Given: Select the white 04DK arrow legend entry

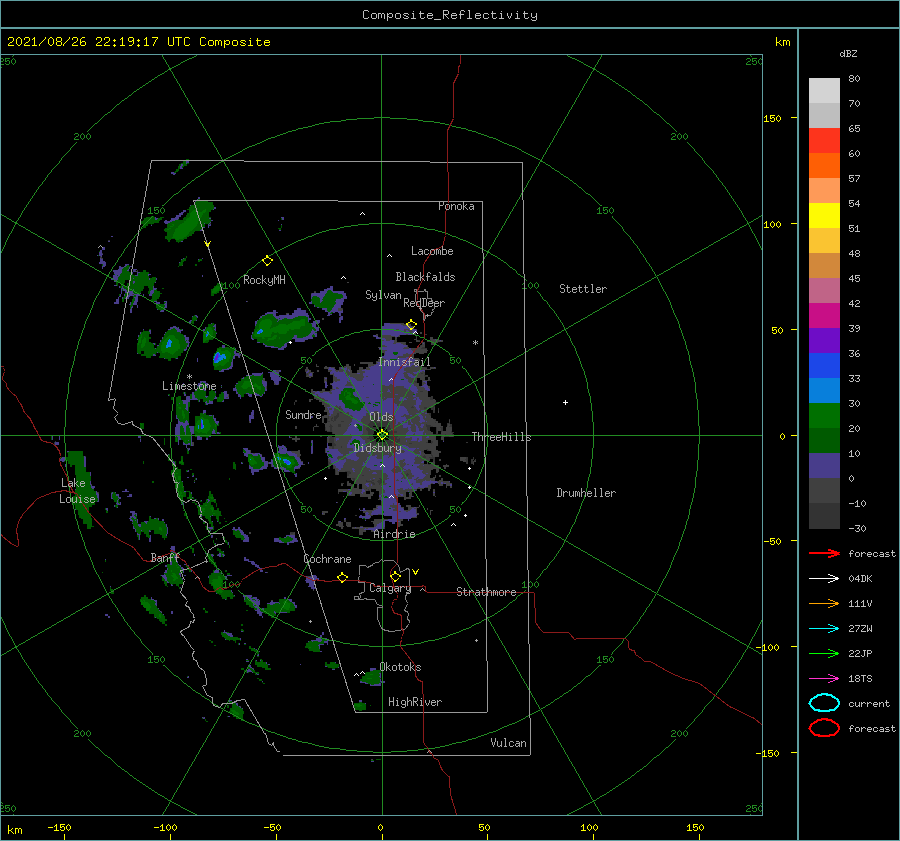Looking at the screenshot, I should click(x=824, y=578).
